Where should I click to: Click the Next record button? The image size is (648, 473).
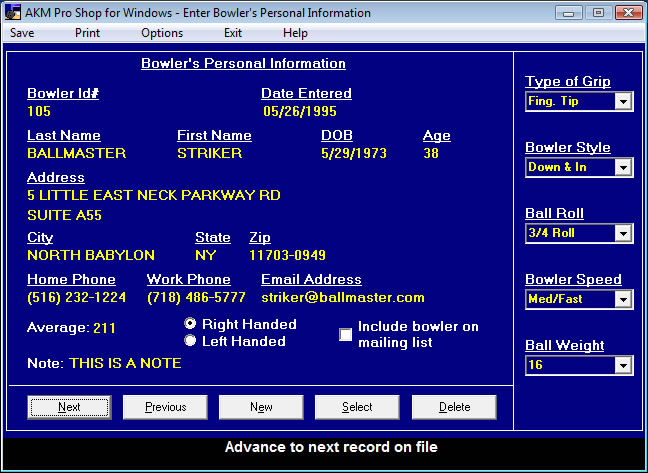(x=69, y=407)
